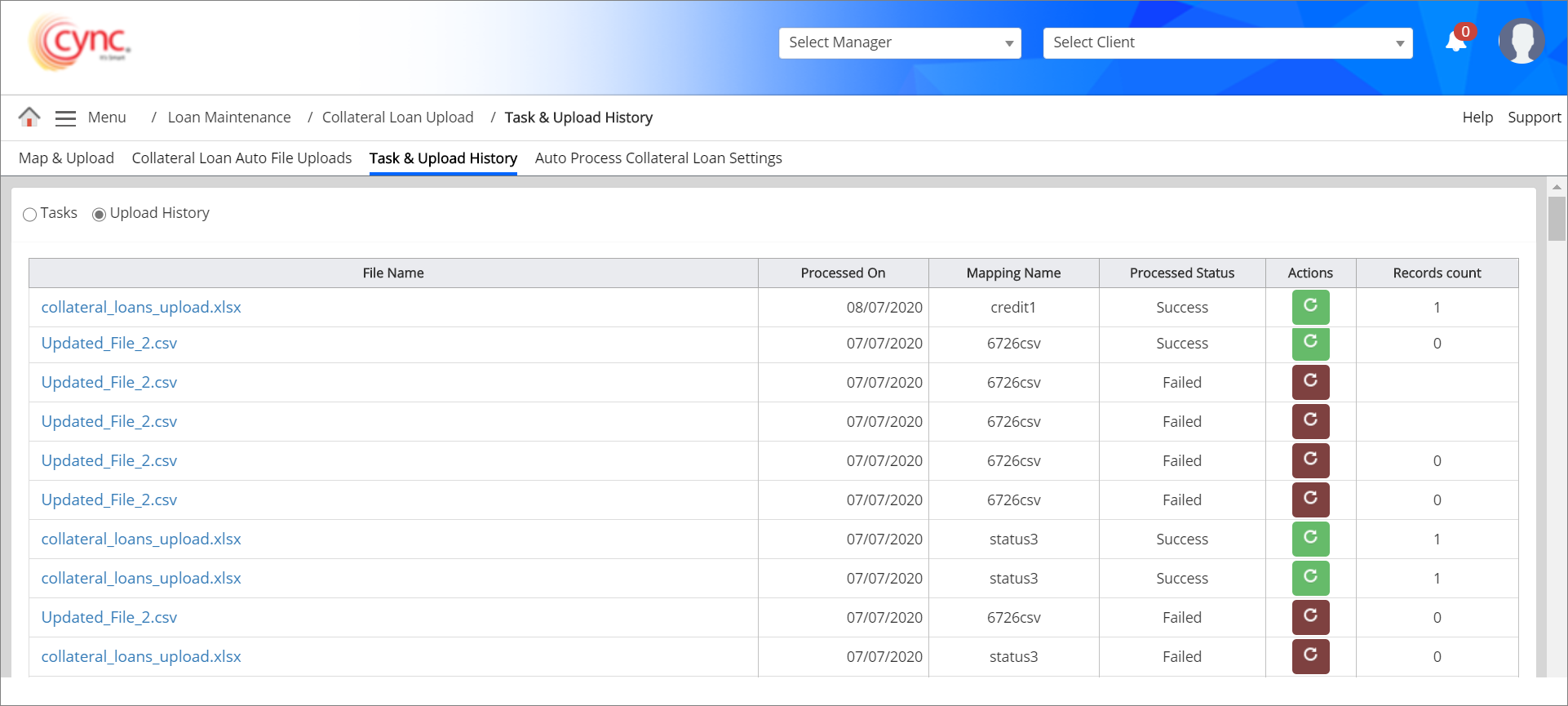The width and height of the screenshot is (1568, 706).
Task: Open the first collateral_loans_upload.xlsx link
Action: [141, 308]
